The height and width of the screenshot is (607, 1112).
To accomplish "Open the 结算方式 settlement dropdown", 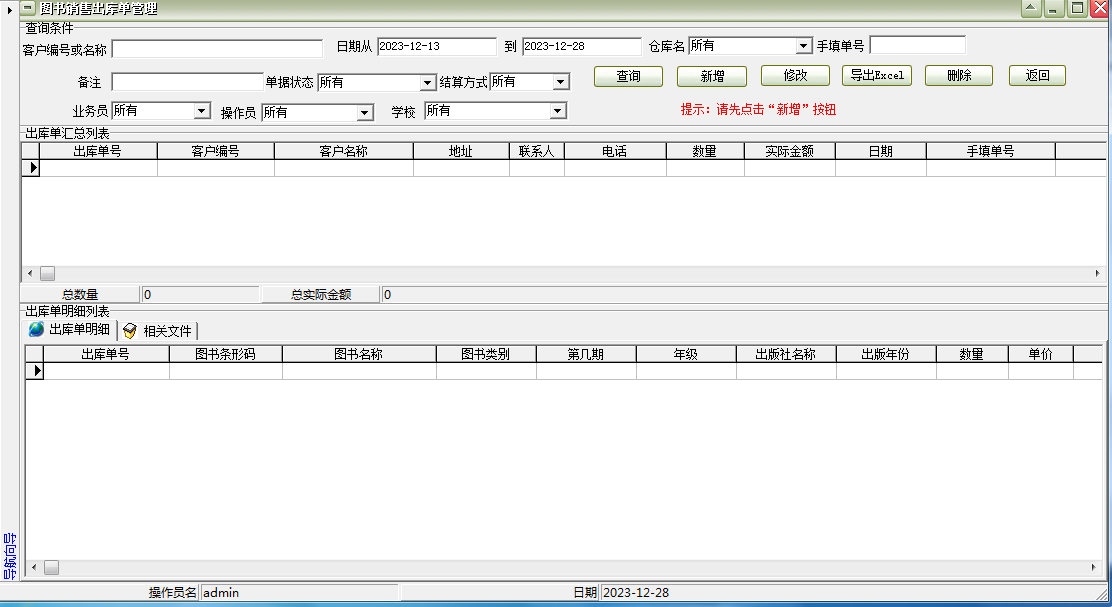I will (x=560, y=82).
